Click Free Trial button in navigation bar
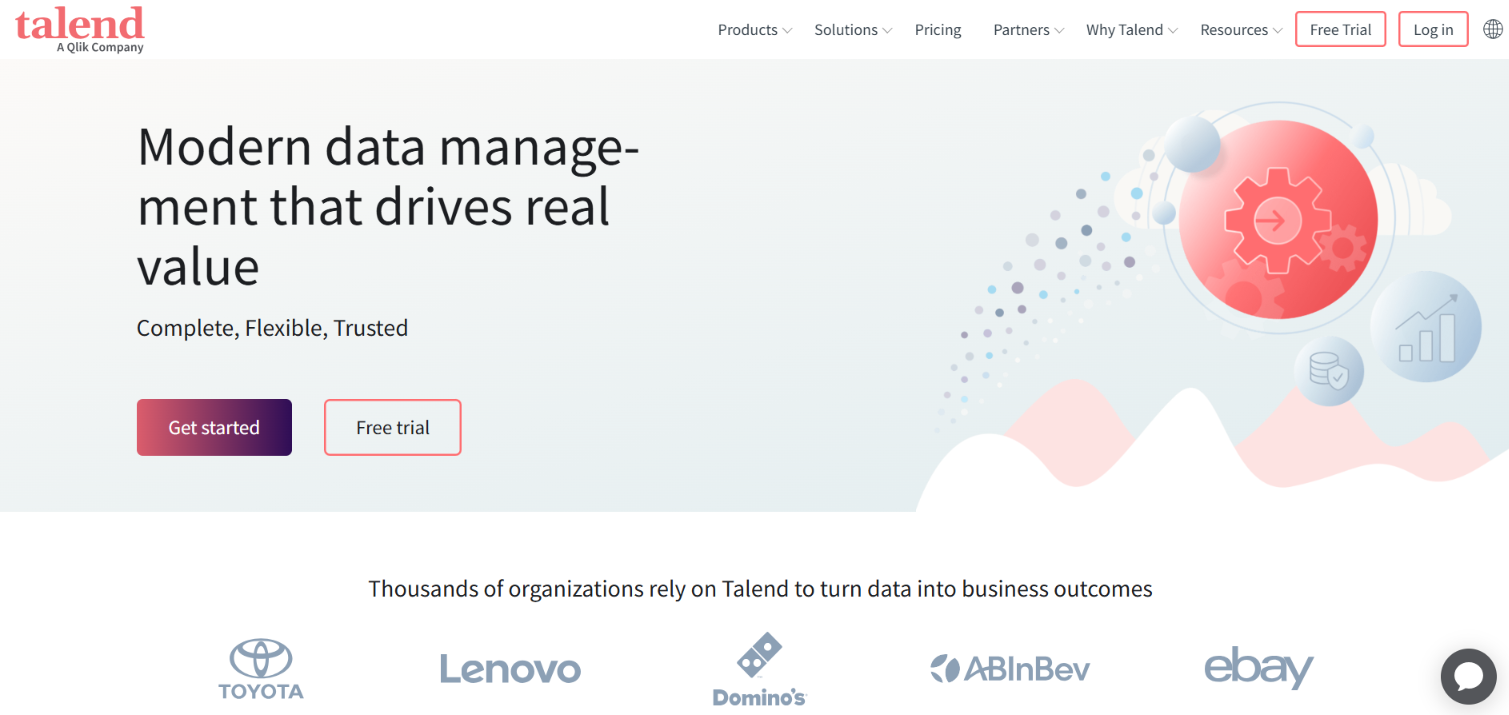Image resolution: width=1509 pixels, height=715 pixels. click(1340, 29)
